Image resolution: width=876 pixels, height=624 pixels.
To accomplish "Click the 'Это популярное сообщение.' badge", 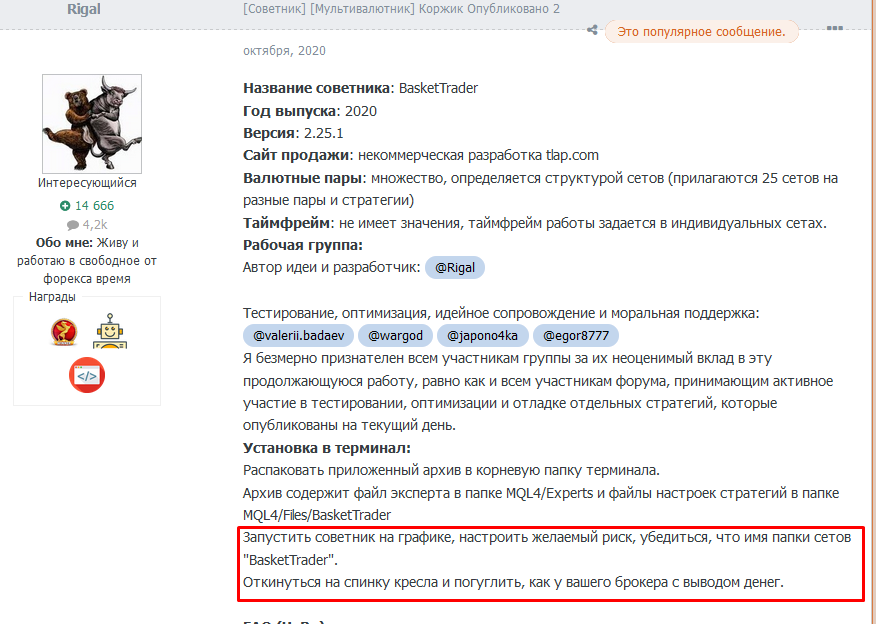I will (702, 32).
